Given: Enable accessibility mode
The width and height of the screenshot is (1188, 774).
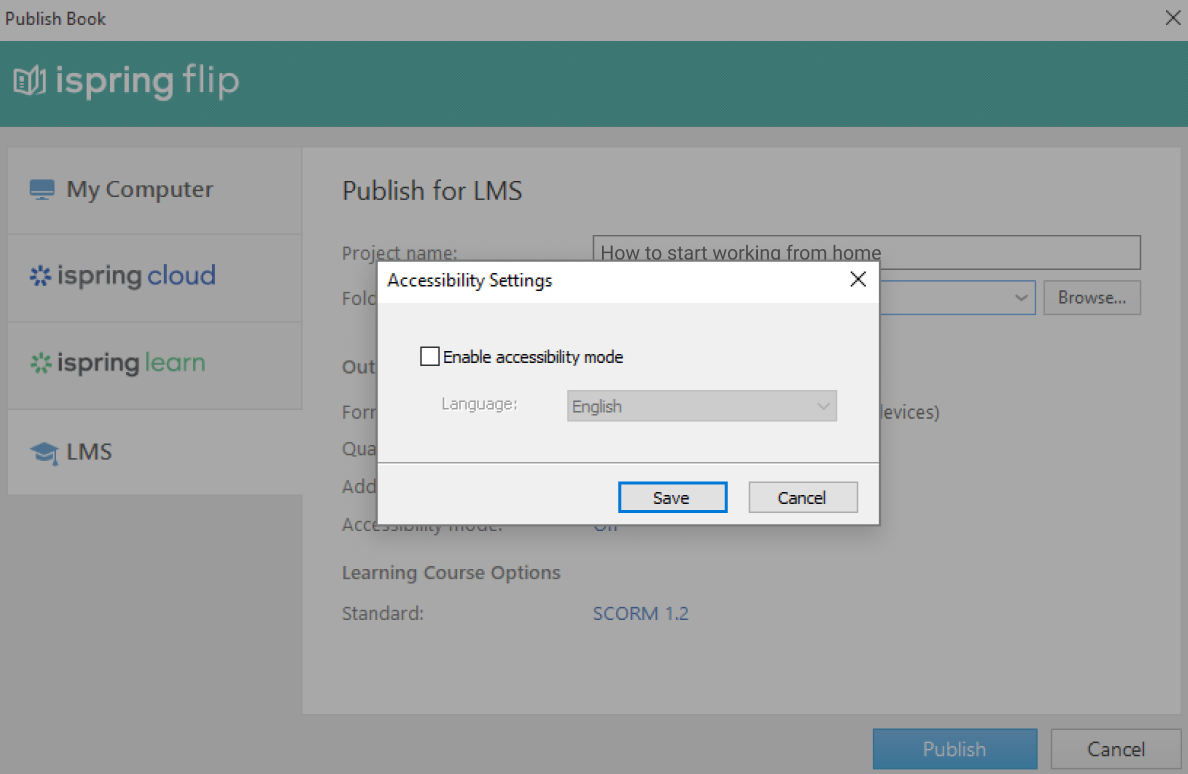Looking at the screenshot, I should (x=430, y=355).
